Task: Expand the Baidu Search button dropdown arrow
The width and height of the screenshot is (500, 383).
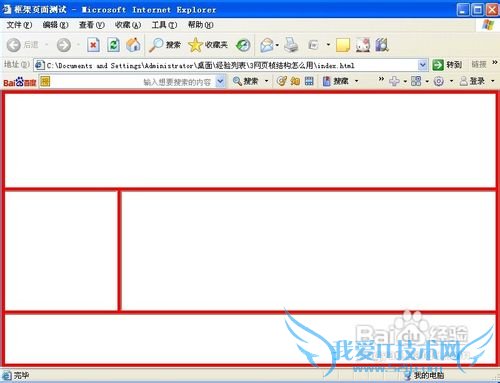Action: coord(266,81)
